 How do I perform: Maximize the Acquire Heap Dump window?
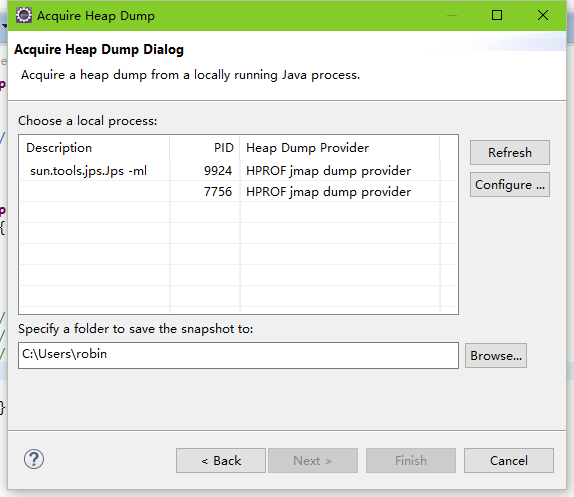(497, 15)
